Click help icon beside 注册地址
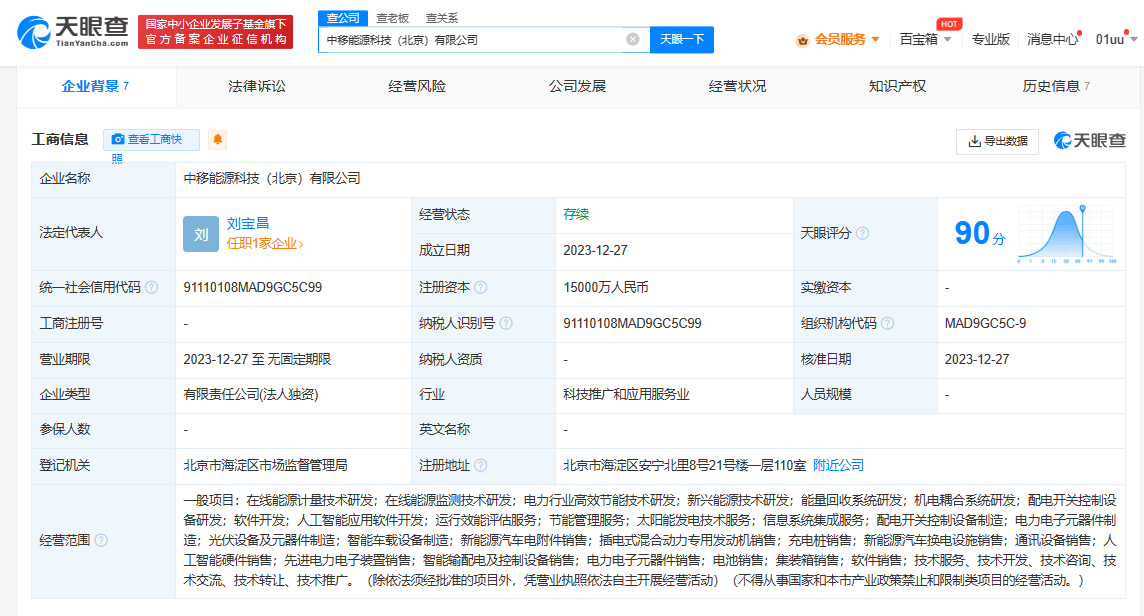The width and height of the screenshot is (1144, 616). point(481,466)
